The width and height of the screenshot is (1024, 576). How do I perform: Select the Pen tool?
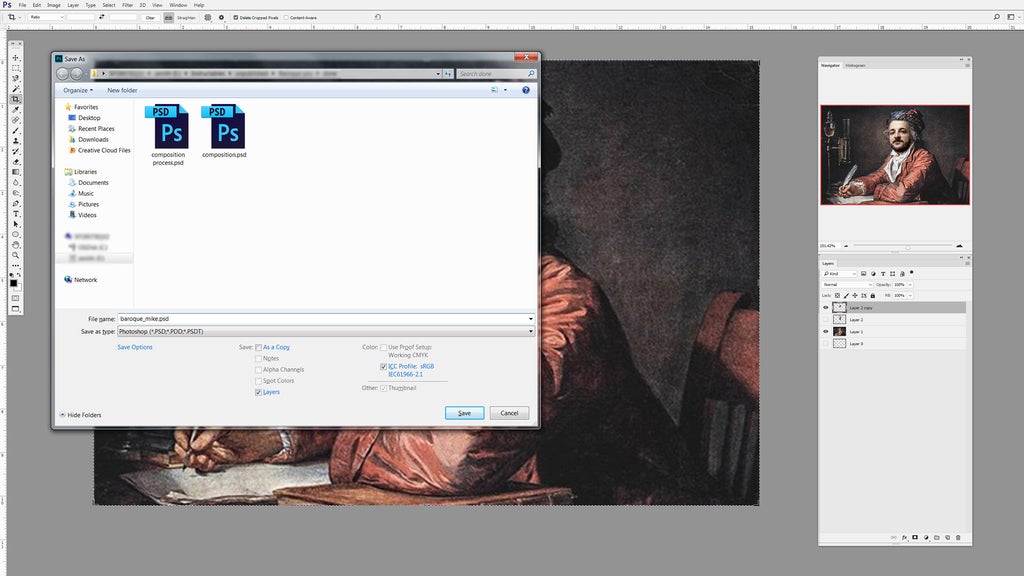click(x=16, y=204)
